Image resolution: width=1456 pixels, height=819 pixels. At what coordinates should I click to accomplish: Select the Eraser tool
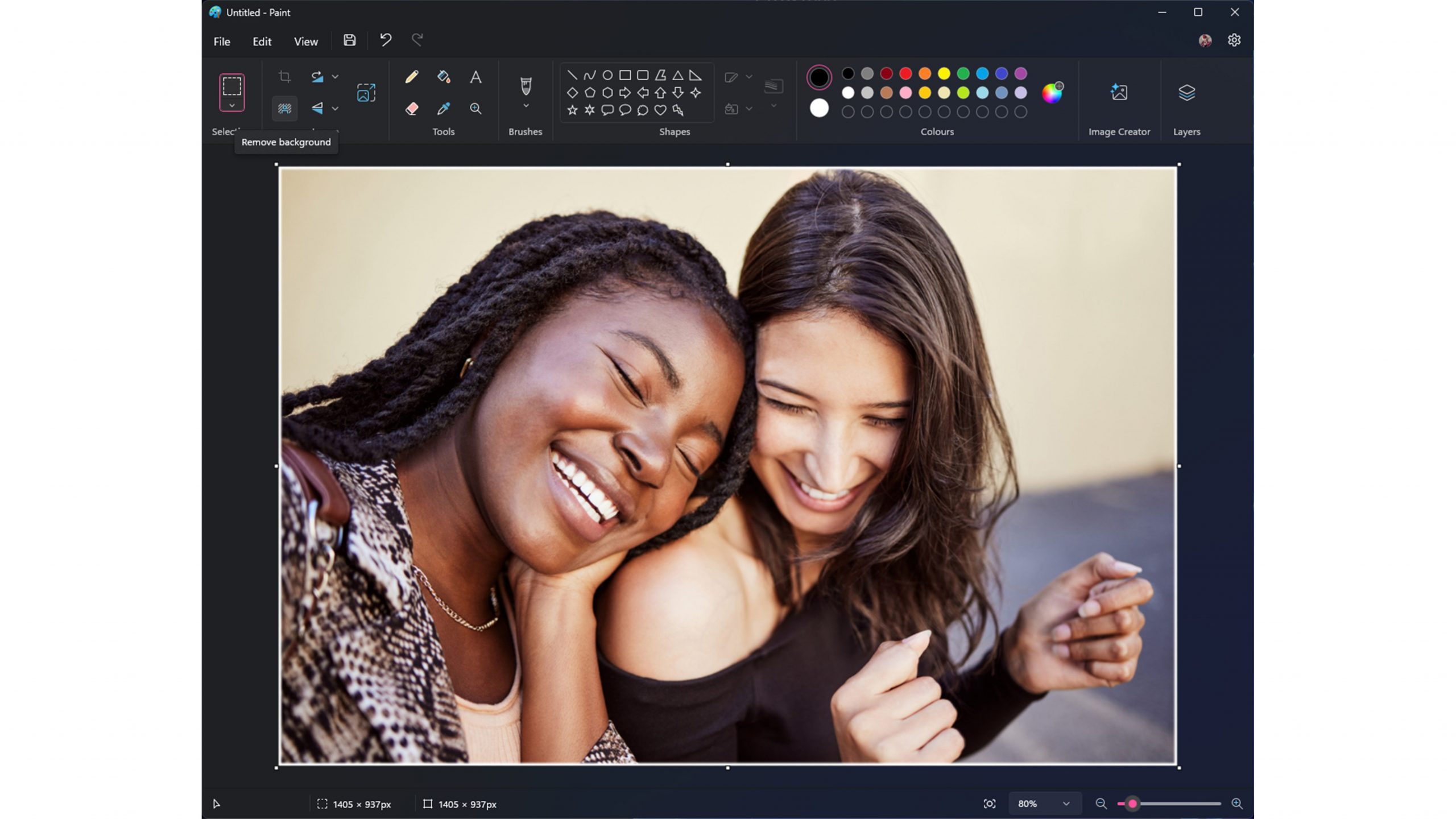[x=412, y=108]
